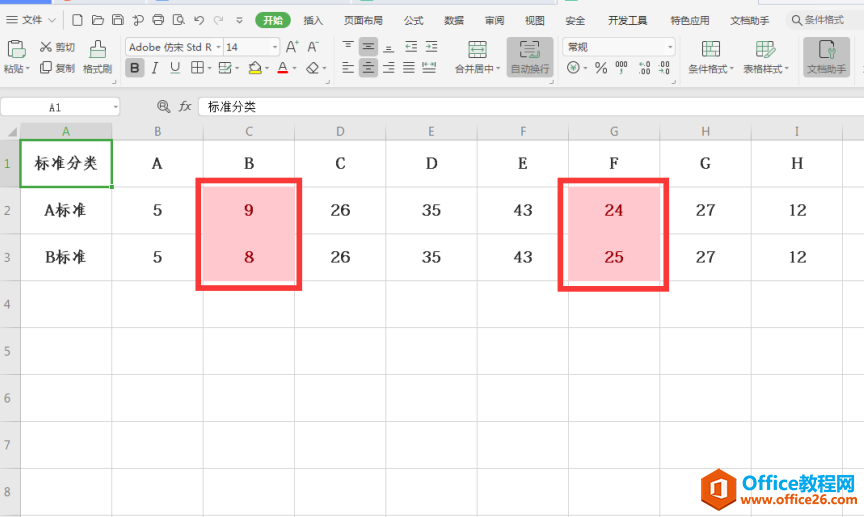Switch to the 开发工具 tab
Screen dimensions: 864x517
tap(628, 20)
